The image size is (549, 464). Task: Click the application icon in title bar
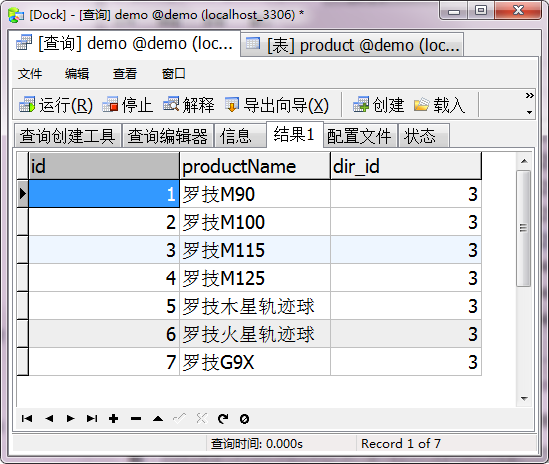16,15
